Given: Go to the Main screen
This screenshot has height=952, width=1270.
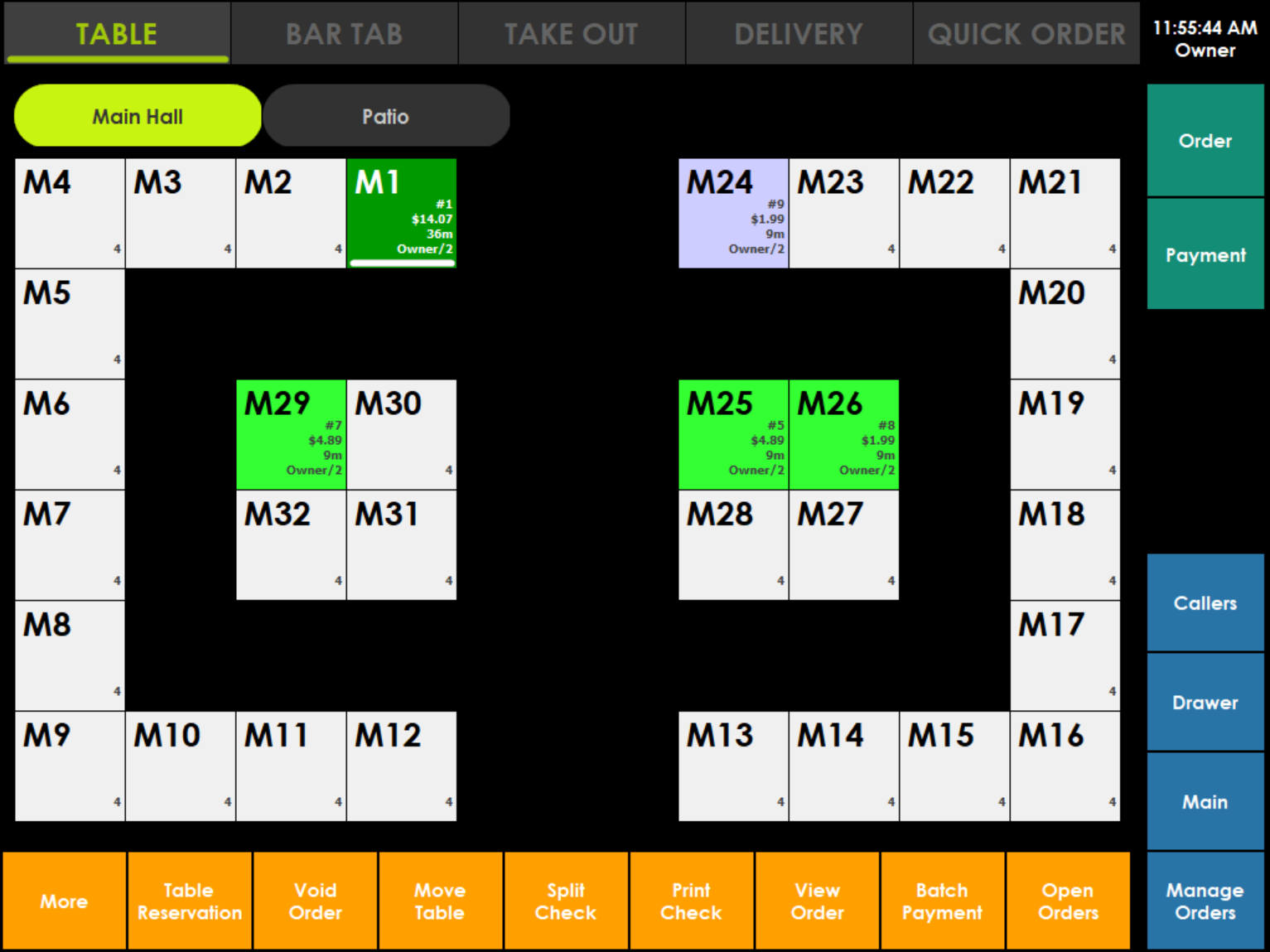Looking at the screenshot, I should 1205,801.
